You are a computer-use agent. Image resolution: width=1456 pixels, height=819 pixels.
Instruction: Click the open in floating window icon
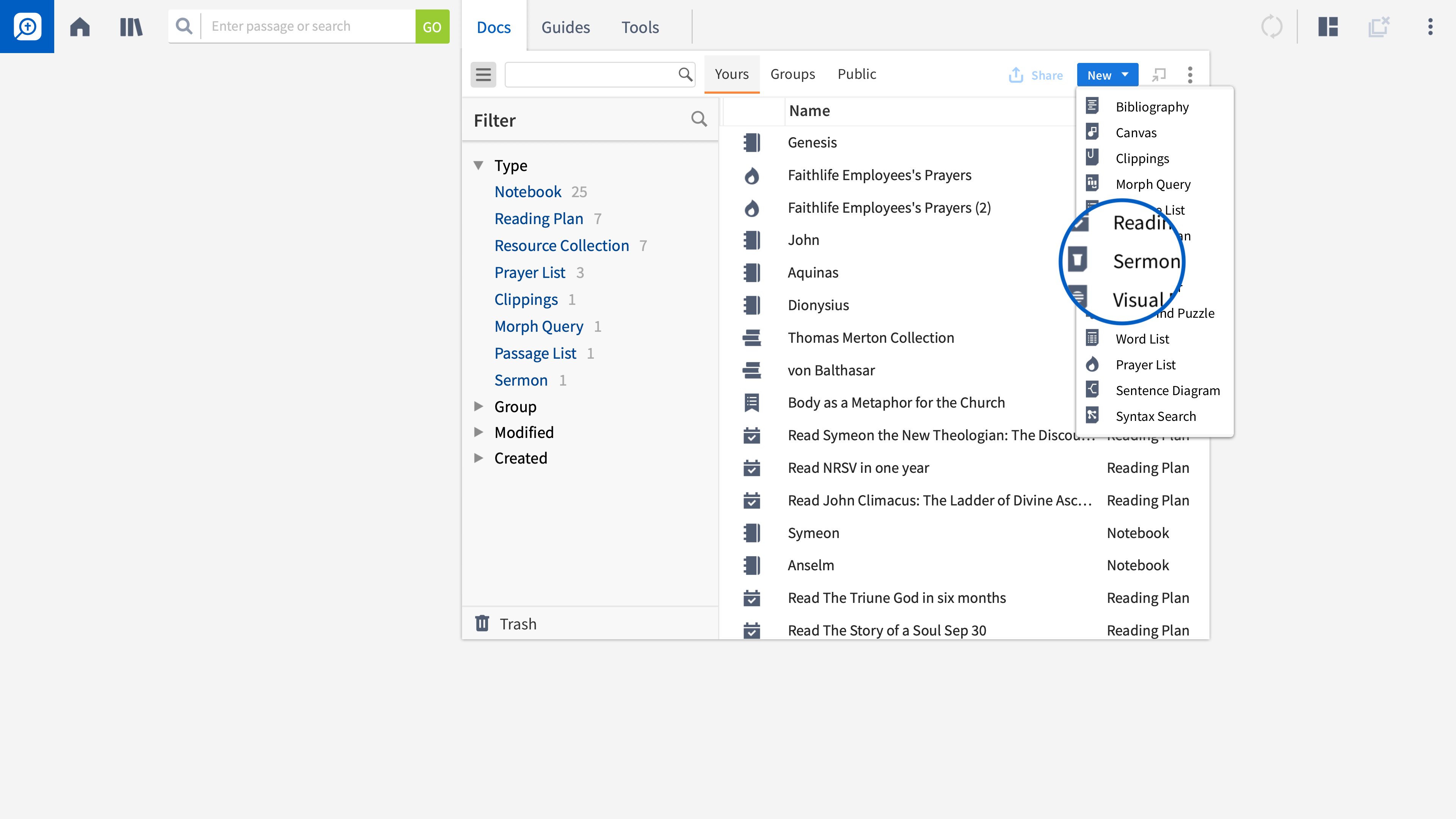tap(1159, 75)
